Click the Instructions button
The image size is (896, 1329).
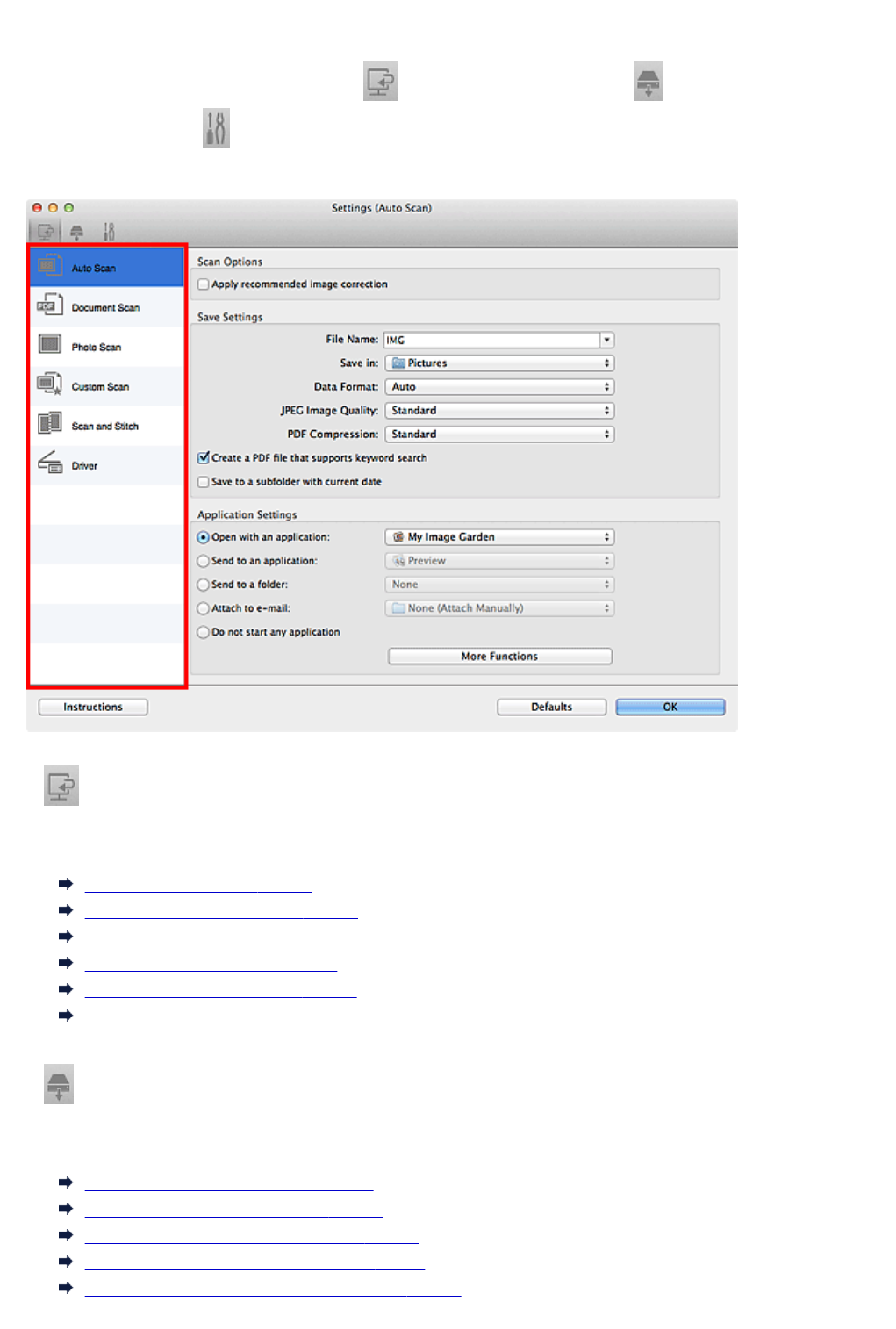click(93, 708)
